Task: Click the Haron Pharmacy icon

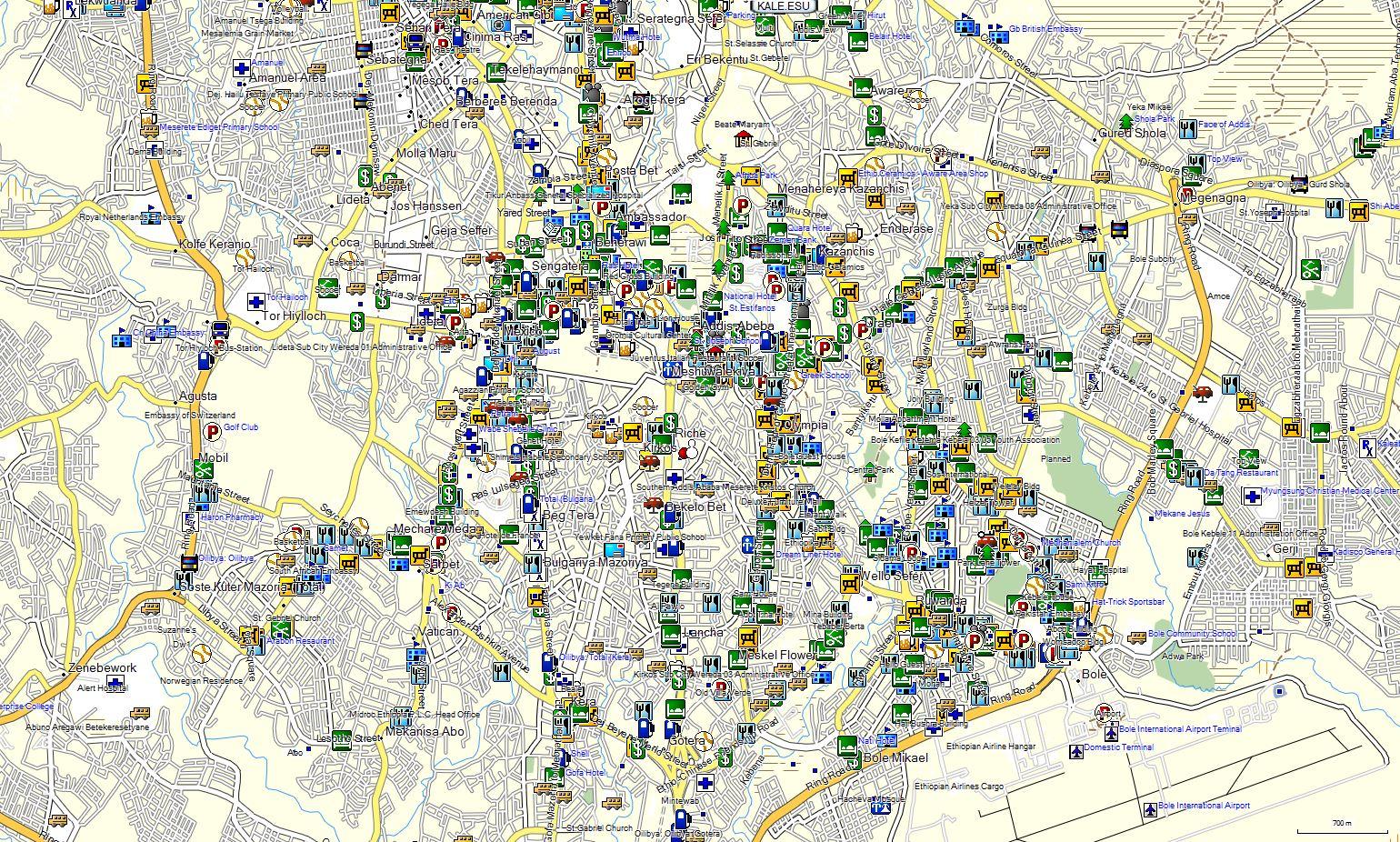Action: coord(190,522)
